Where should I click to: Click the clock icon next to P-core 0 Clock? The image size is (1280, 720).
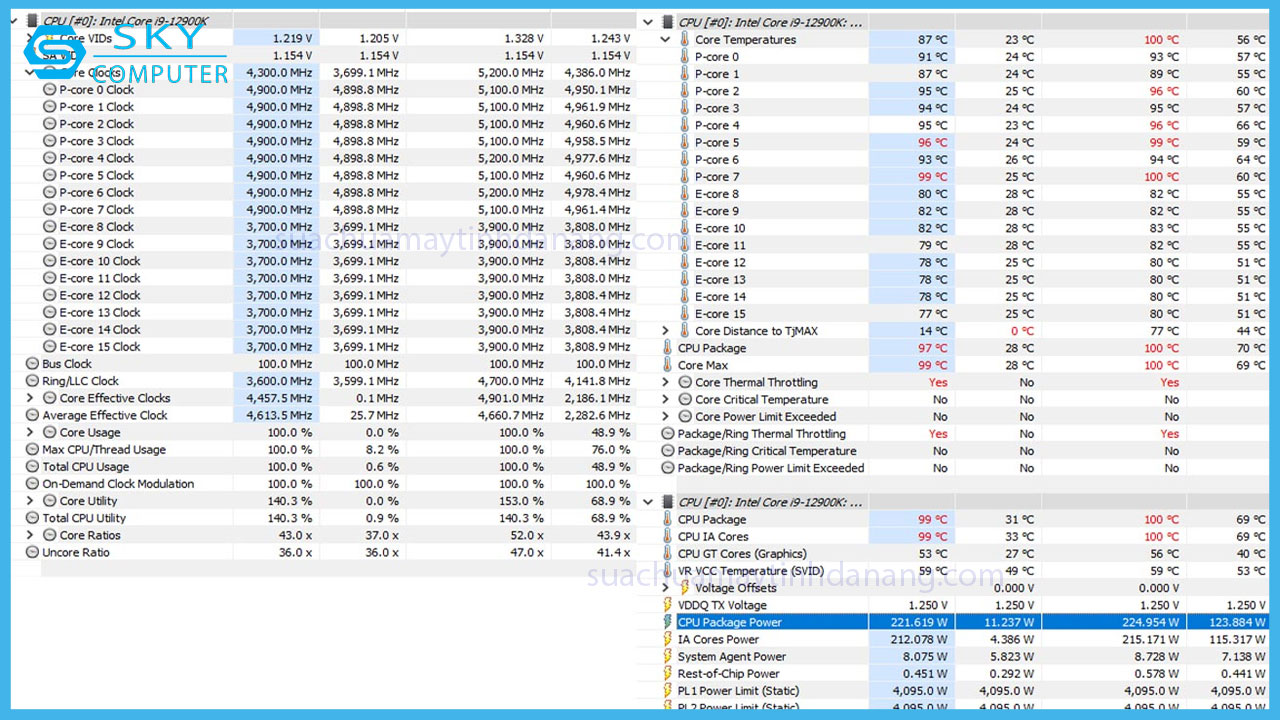point(49,89)
